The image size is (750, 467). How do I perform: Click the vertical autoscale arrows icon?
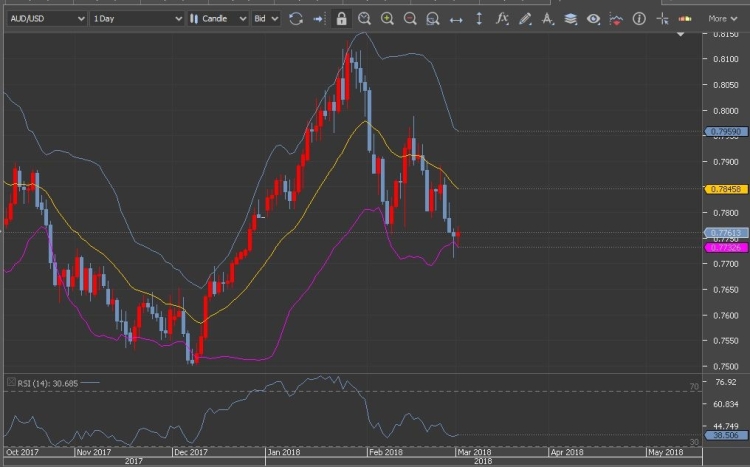pos(479,18)
